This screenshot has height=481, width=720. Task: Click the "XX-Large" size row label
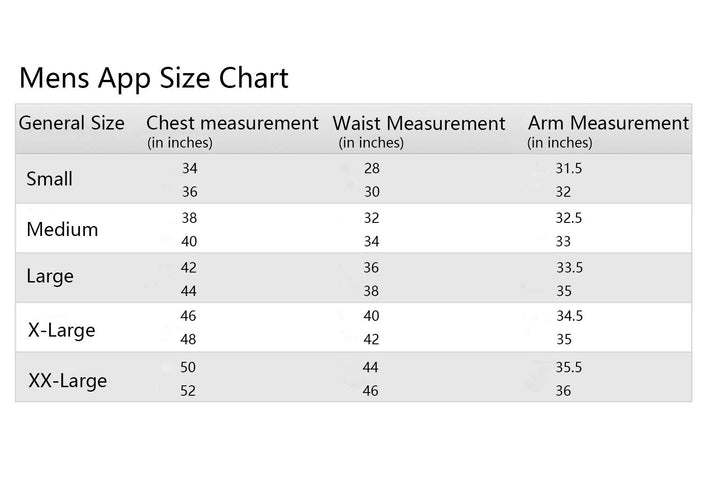pos(68,380)
